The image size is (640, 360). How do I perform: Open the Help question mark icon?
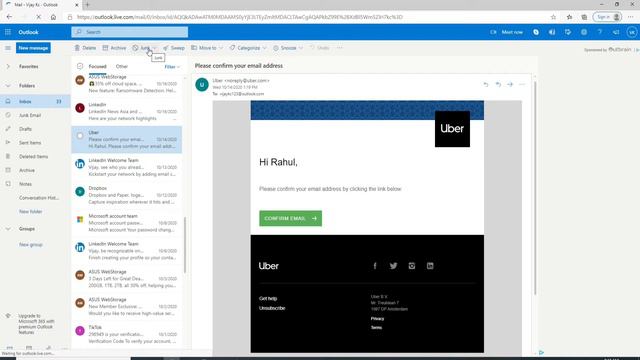click(x=600, y=32)
